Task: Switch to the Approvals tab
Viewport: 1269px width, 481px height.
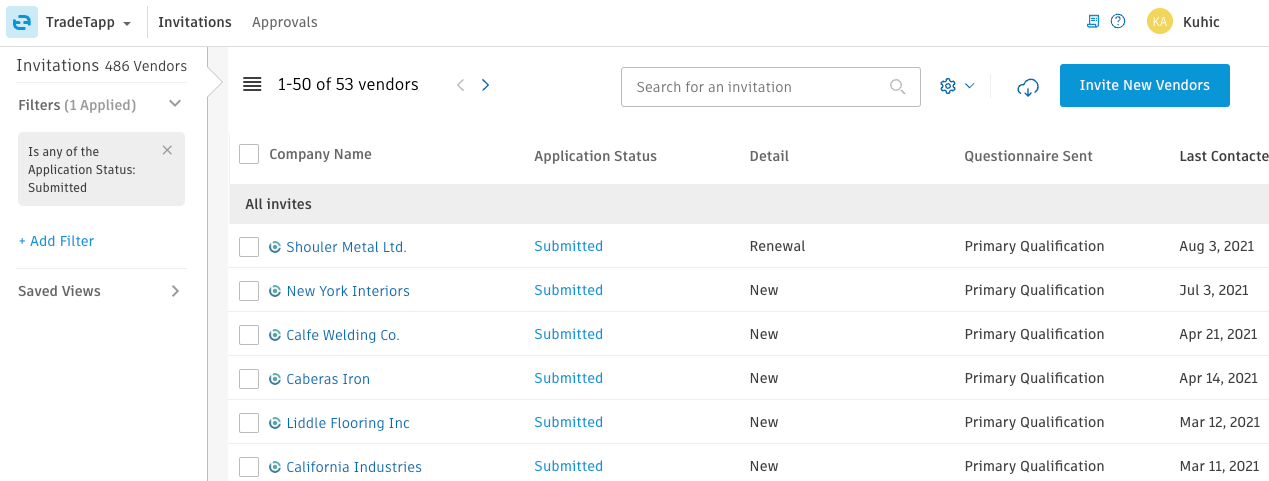Action: (x=285, y=22)
